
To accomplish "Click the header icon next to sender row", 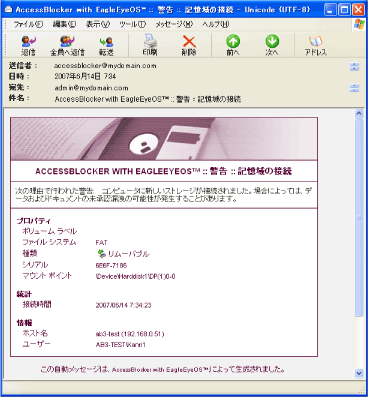I will click(x=354, y=67).
